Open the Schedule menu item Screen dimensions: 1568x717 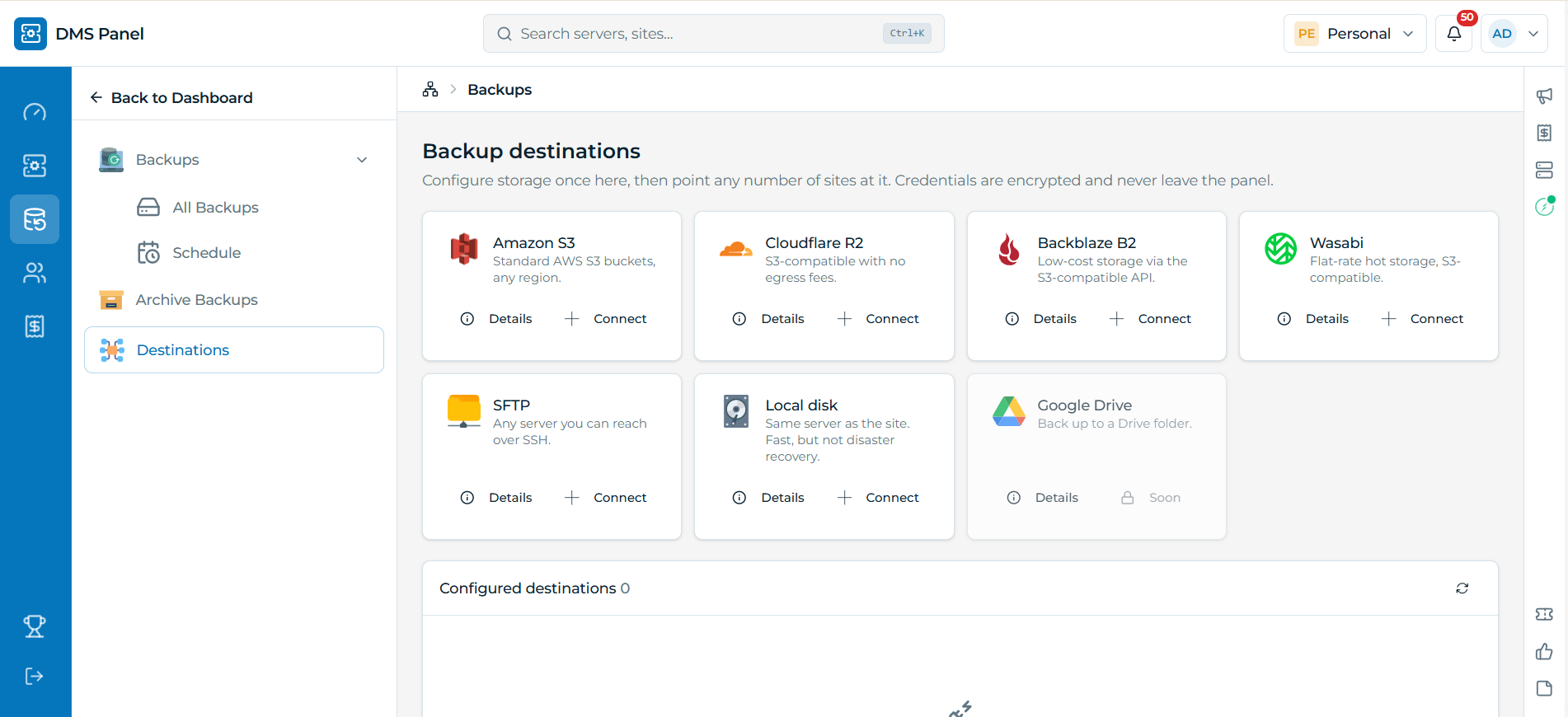click(190, 253)
